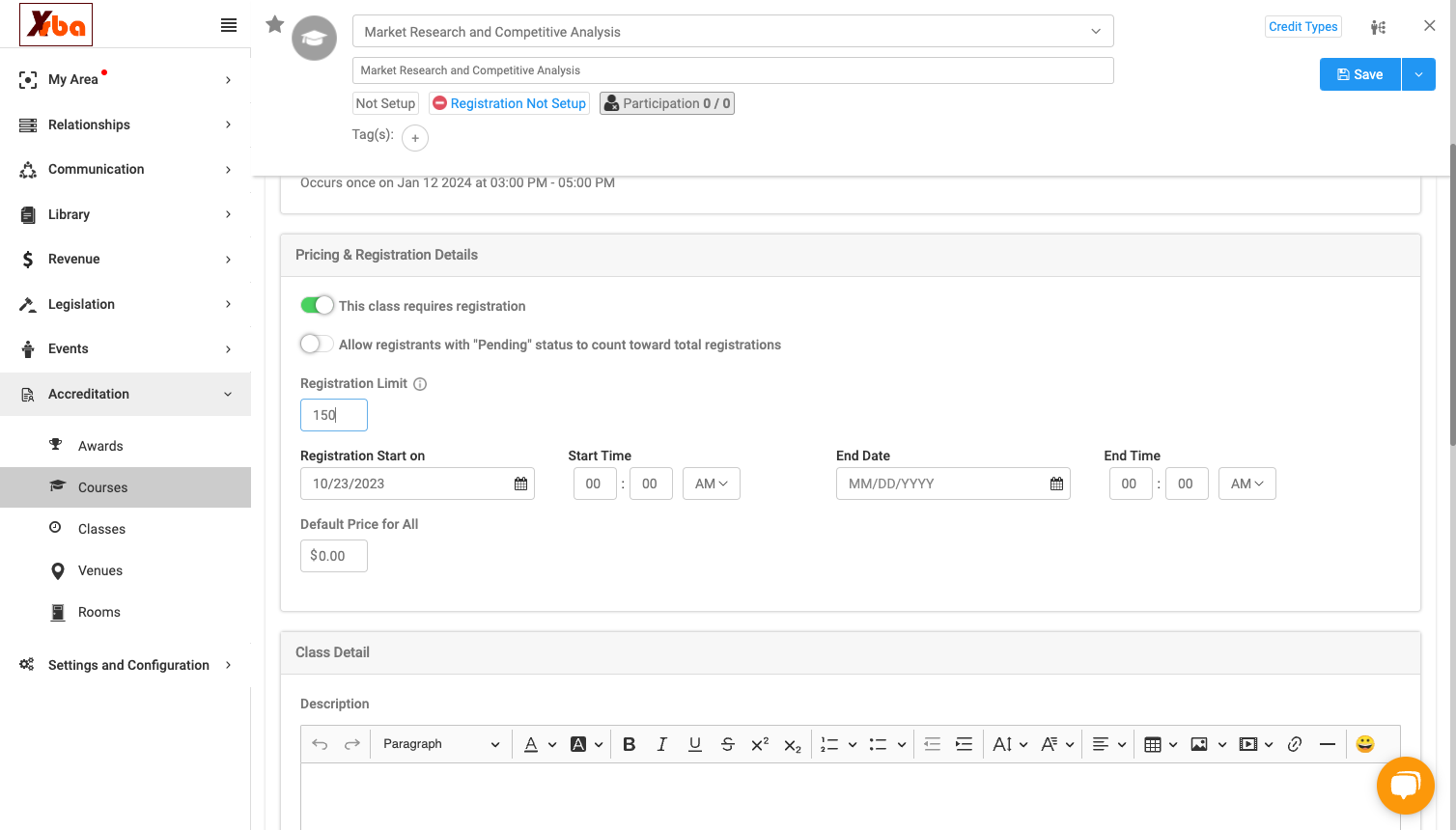This screenshot has height=830, width=1456.
Task: Enable 'Pending' status registrants toggle
Action: pyautogui.click(x=317, y=344)
